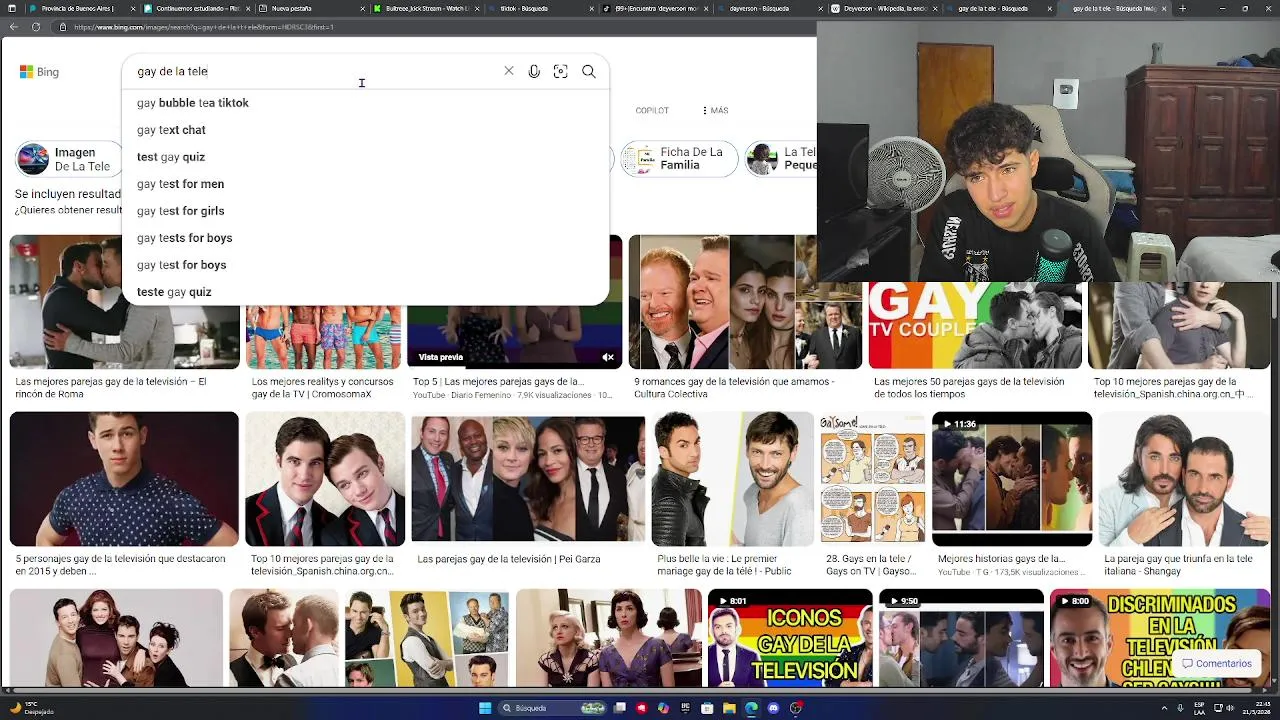Open '5 personajes gay de la televisión' thumbnail

[124, 478]
